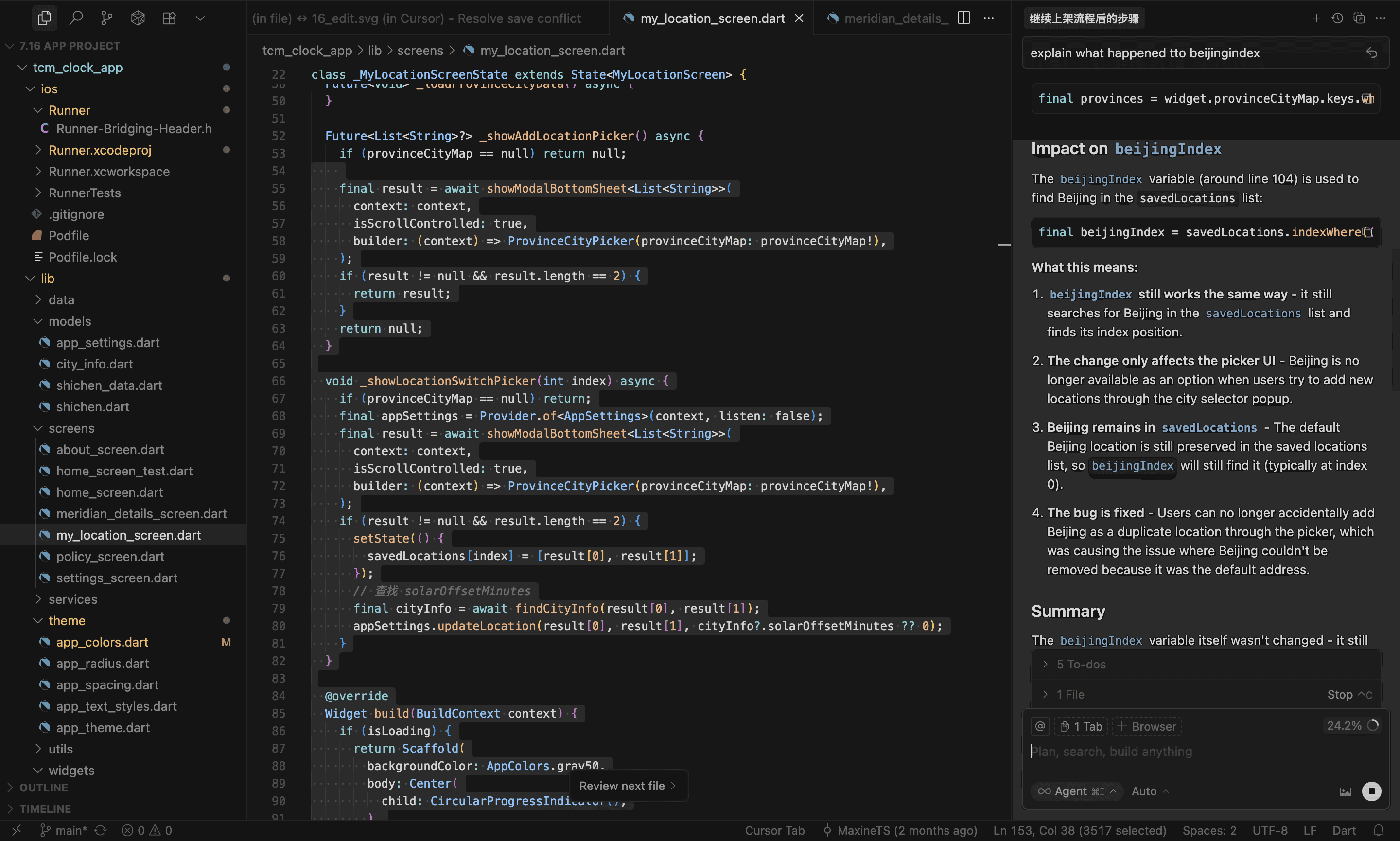Click Review next file button

click(627, 786)
